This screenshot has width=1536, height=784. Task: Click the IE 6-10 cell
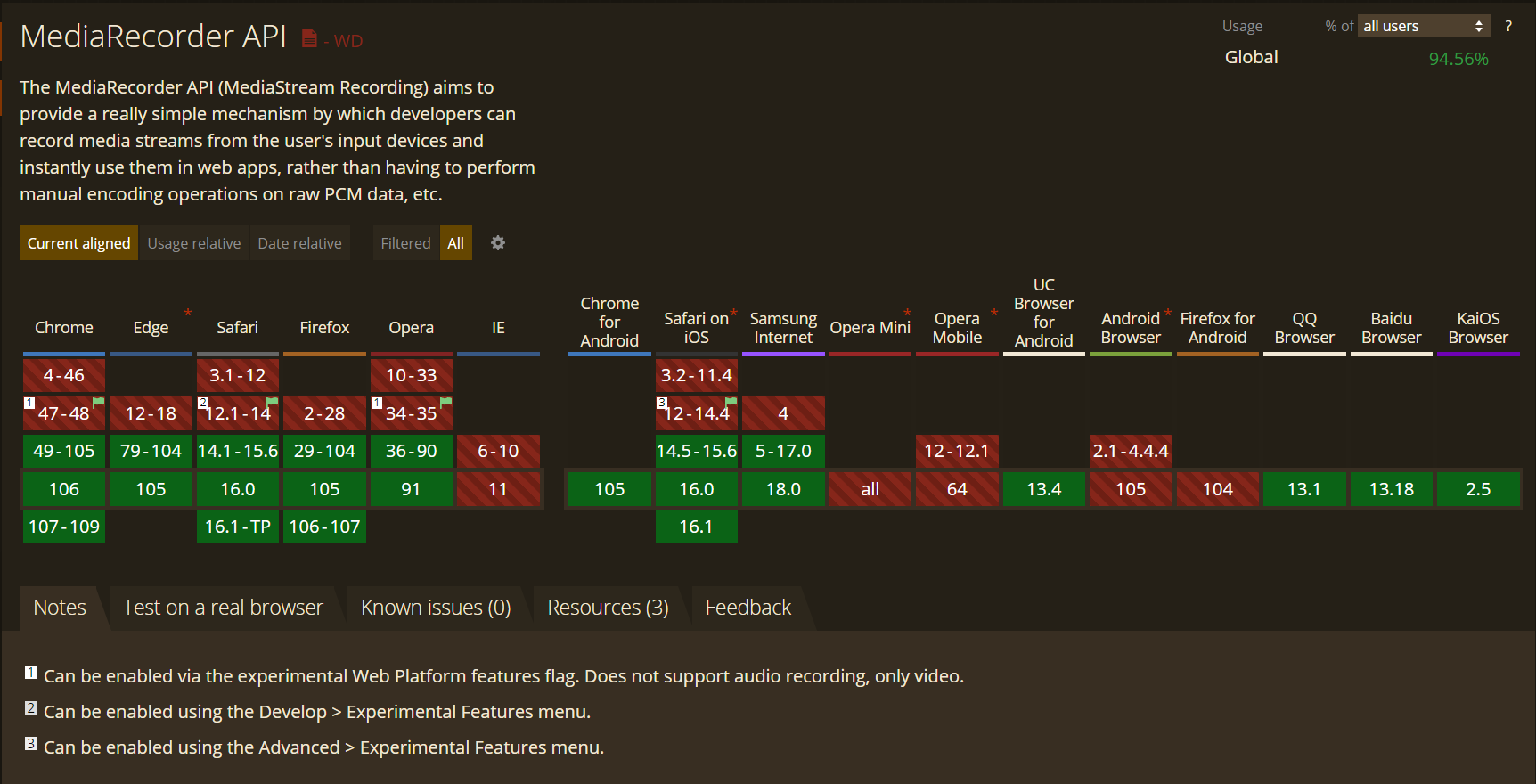[x=498, y=451]
